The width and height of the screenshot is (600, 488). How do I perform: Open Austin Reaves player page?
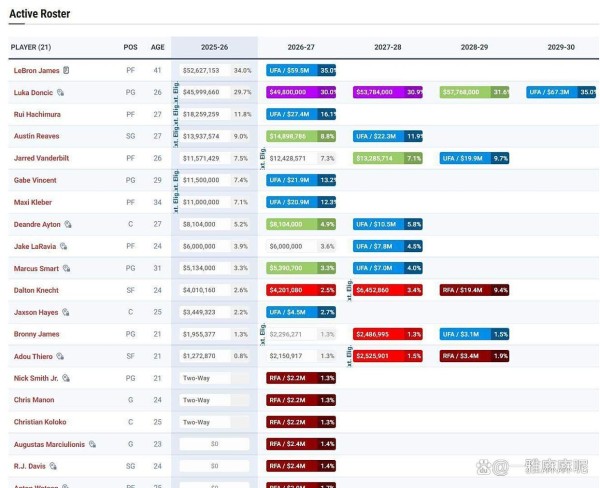pos(36,137)
